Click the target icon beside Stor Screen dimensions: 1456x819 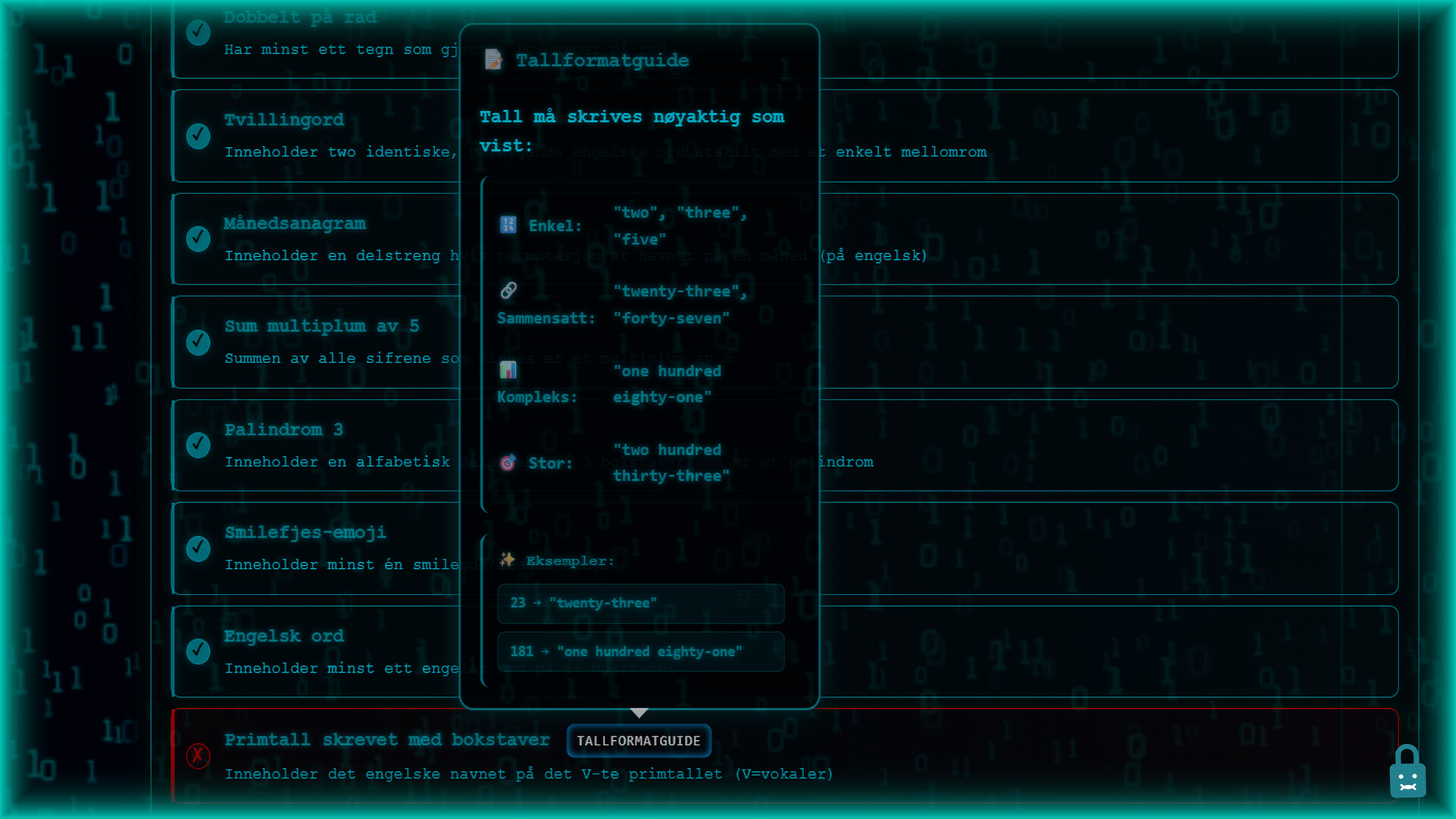click(508, 463)
